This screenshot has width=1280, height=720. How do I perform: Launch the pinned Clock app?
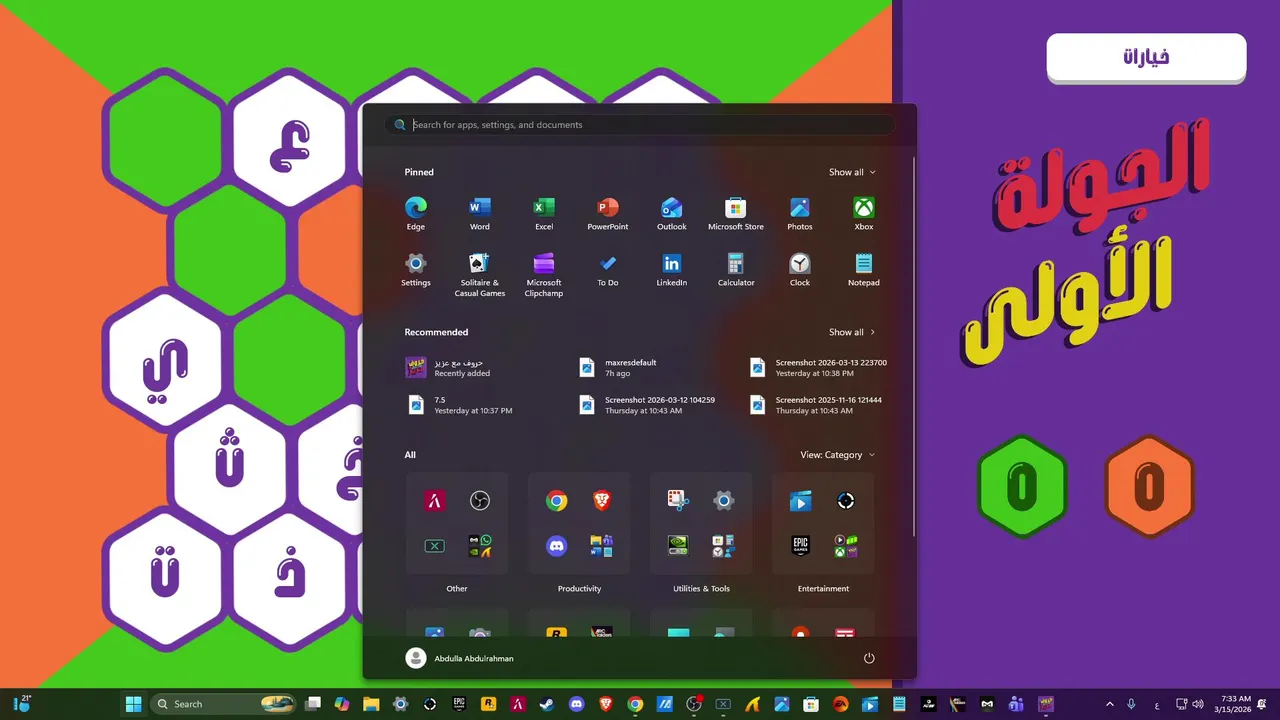coord(800,269)
